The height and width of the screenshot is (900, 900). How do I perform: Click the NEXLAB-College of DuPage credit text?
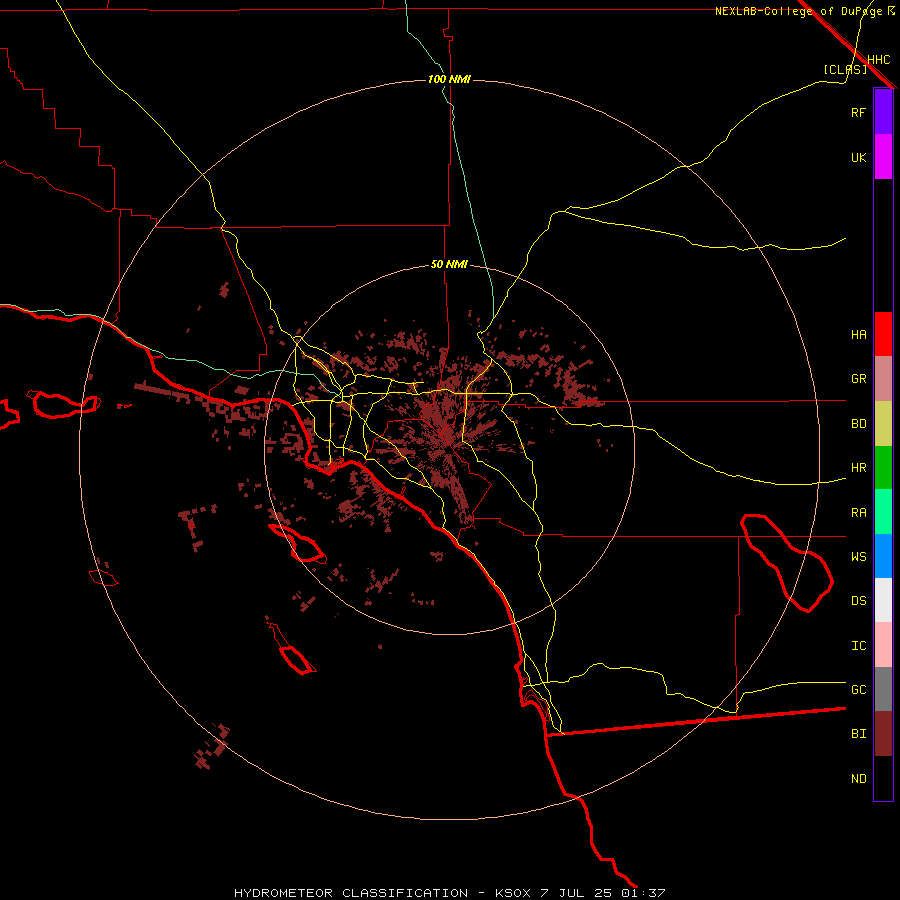(x=798, y=11)
